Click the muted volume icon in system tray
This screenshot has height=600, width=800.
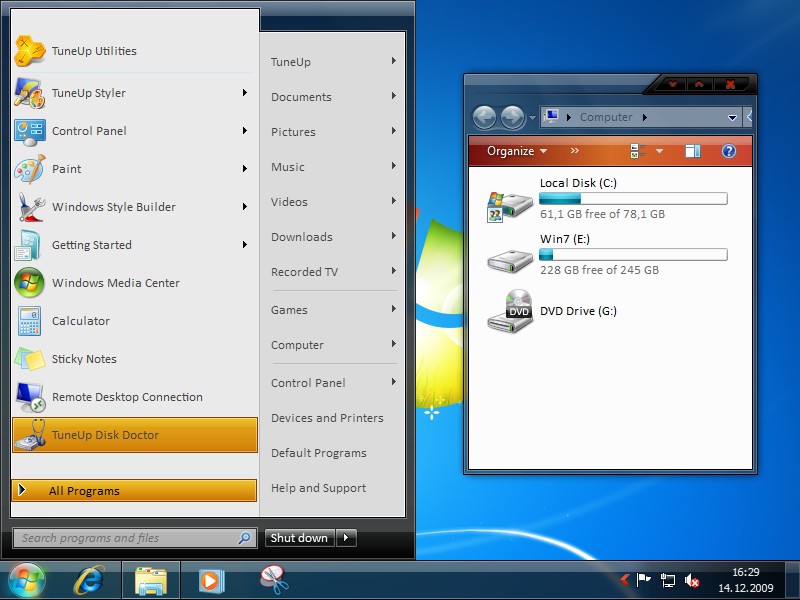(x=691, y=580)
